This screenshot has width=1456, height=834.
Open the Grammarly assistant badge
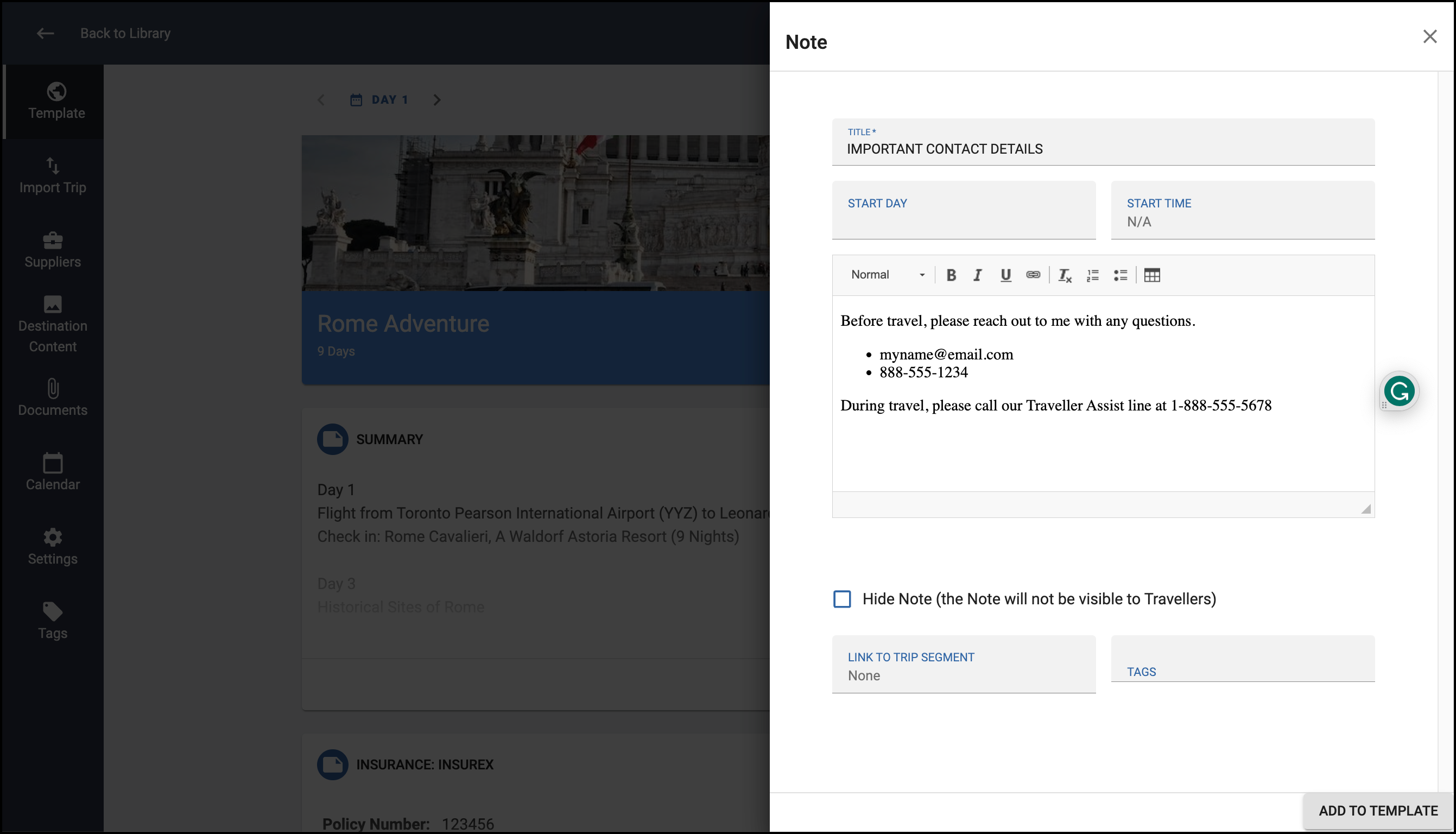[x=1399, y=392]
